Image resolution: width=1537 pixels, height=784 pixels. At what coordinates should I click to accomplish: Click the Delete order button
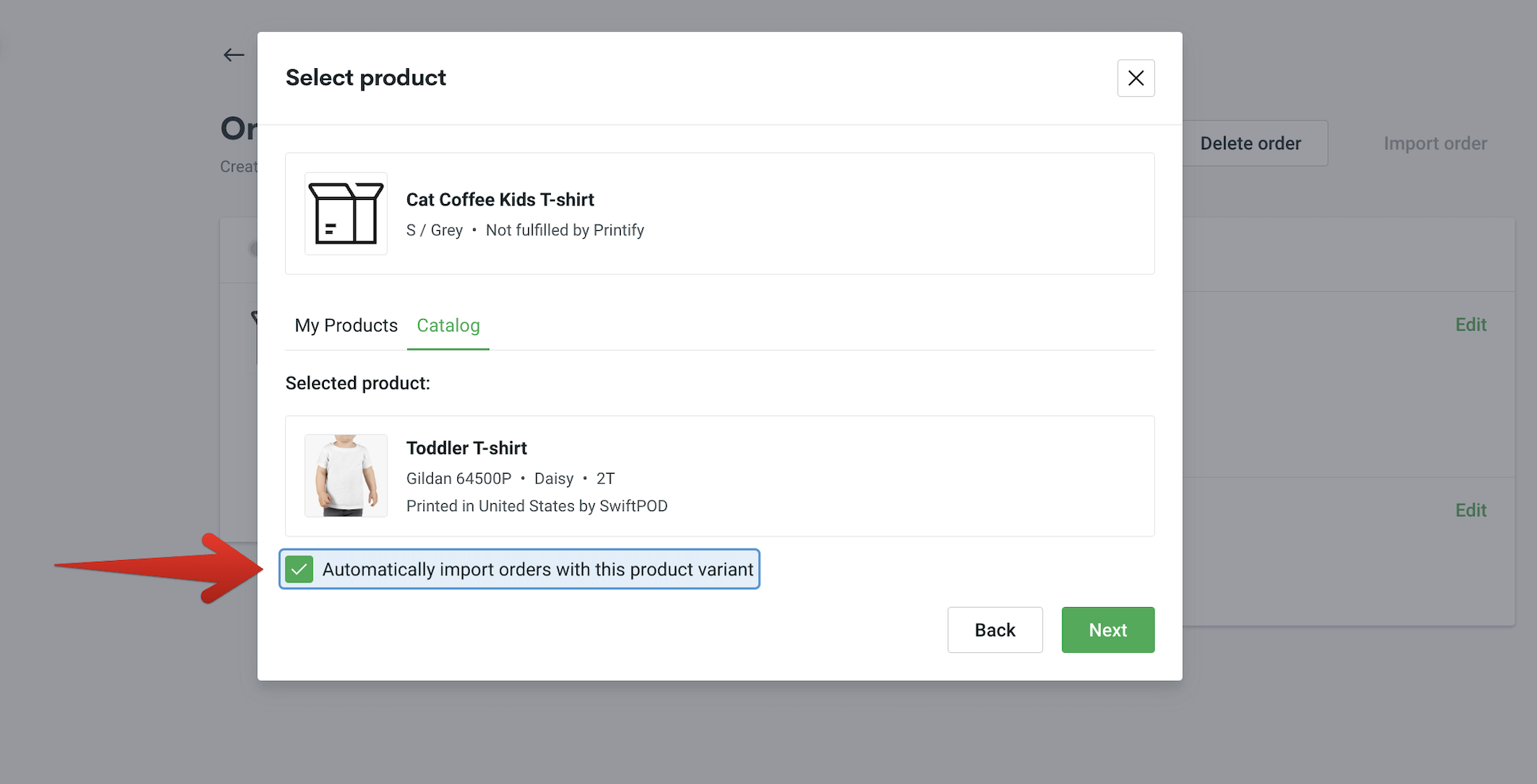[x=1250, y=143]
